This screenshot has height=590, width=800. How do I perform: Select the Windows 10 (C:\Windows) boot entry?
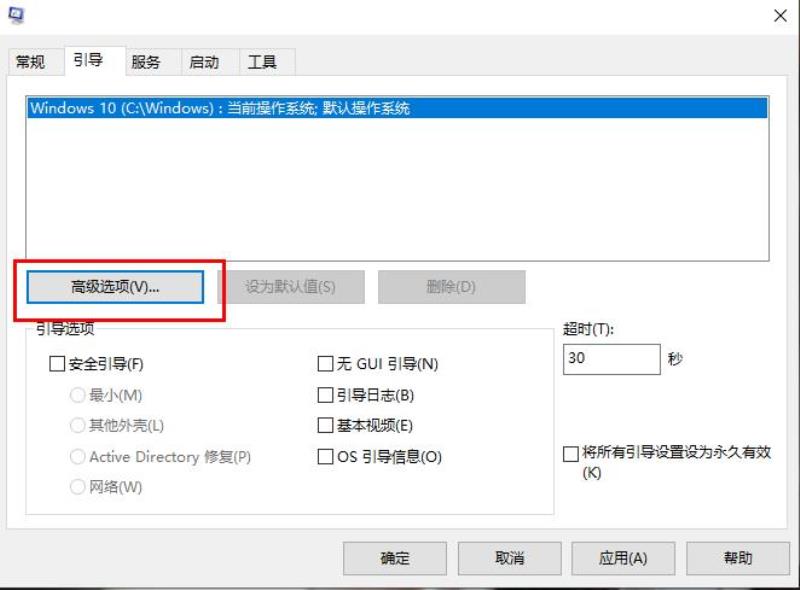397,108
